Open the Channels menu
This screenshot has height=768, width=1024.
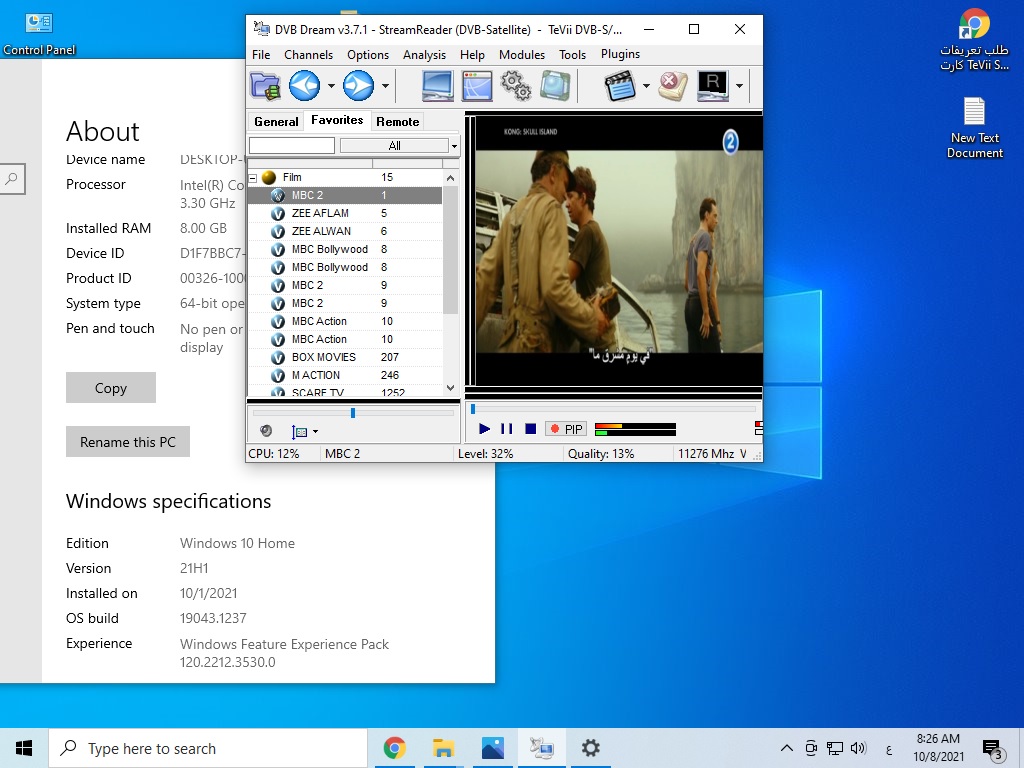pyautogui.click(x=308, y=55)
